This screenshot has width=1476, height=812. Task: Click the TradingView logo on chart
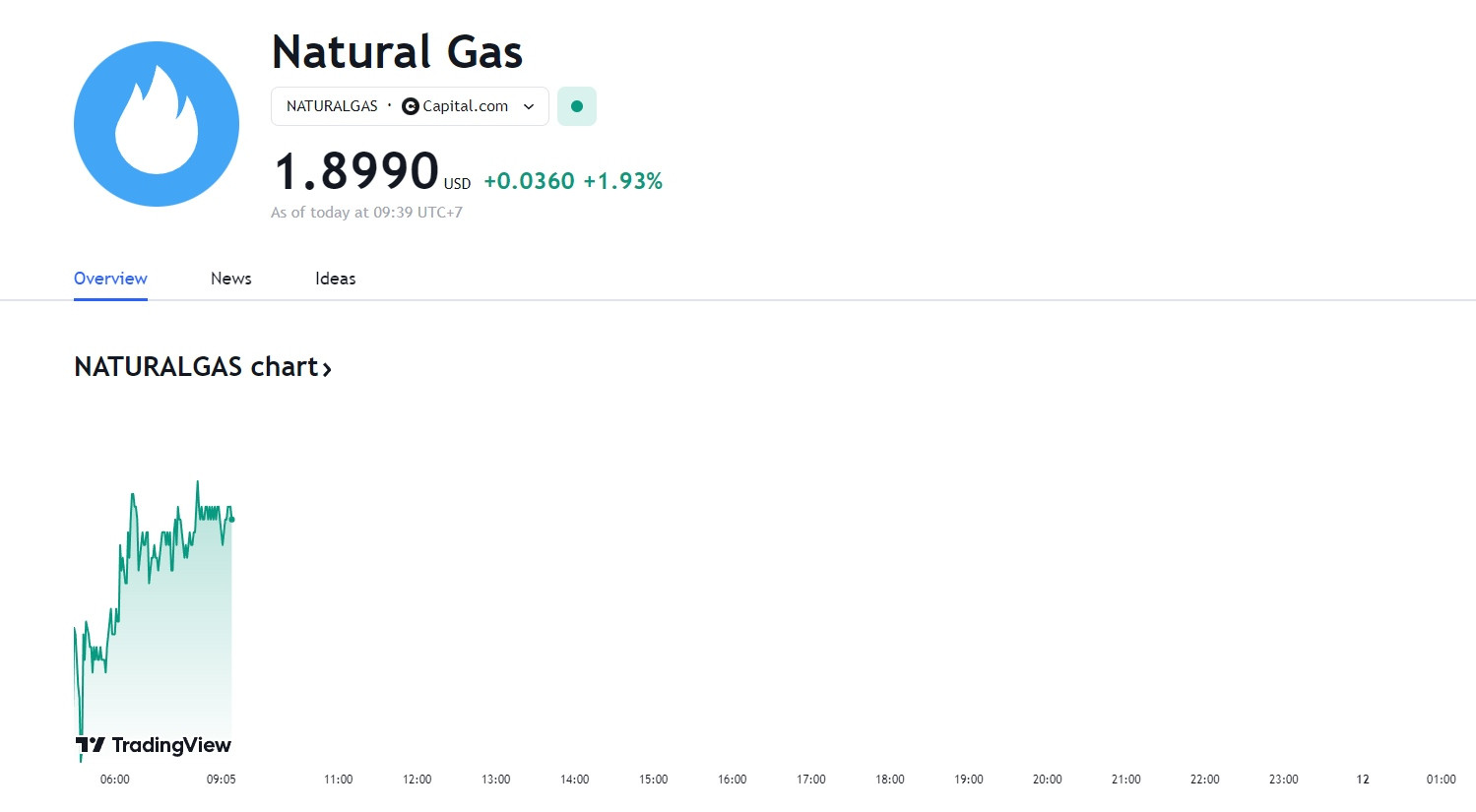point(154,745)
